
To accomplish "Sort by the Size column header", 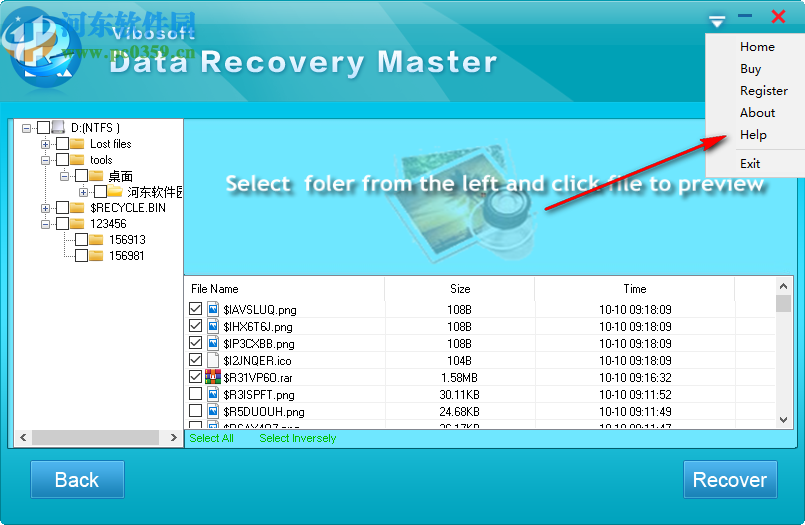I will click(x=459, y=289).
